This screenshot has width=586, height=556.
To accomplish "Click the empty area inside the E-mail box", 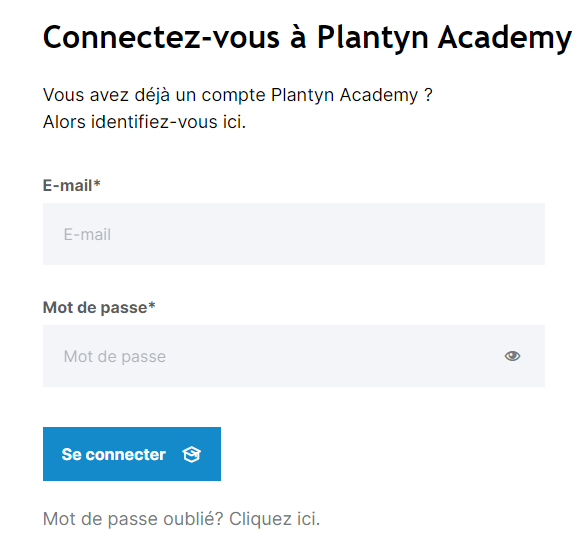I will coord(325,234).
